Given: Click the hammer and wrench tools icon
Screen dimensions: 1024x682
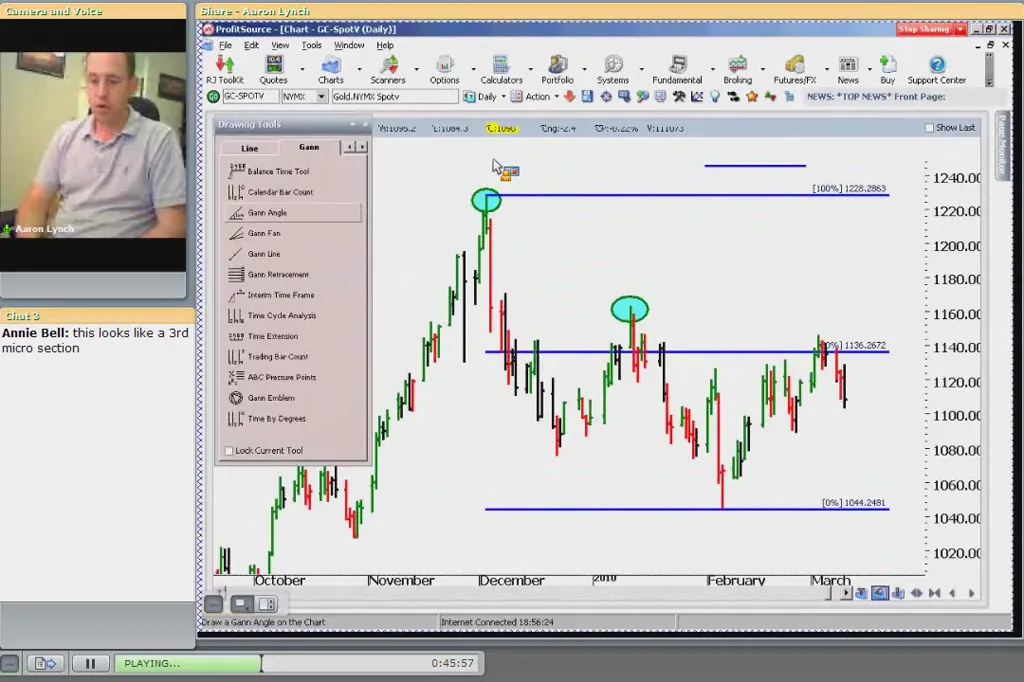Looking at the screenshot, I should pos(679,97).
